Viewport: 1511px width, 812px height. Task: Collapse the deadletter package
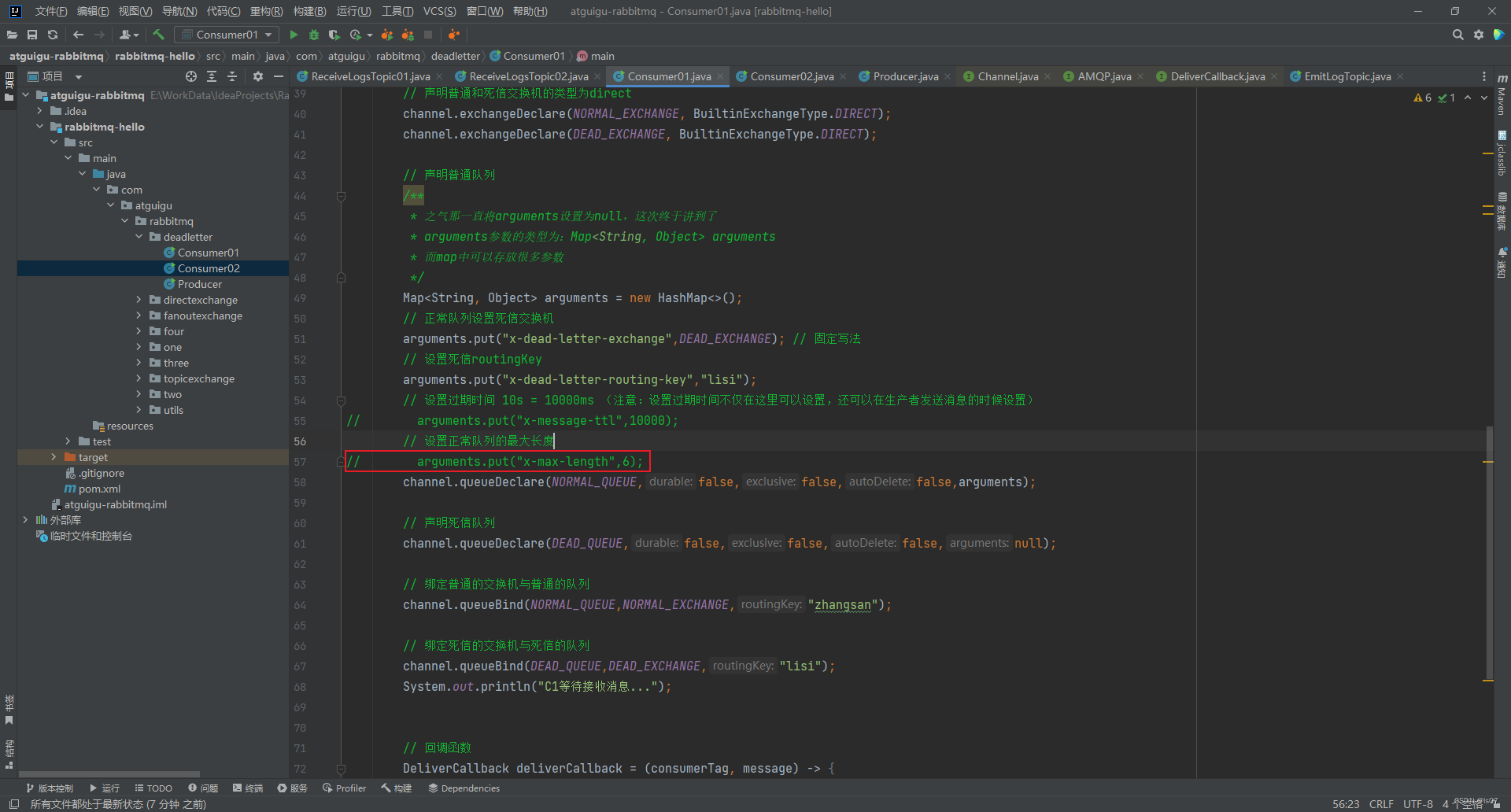139,237
